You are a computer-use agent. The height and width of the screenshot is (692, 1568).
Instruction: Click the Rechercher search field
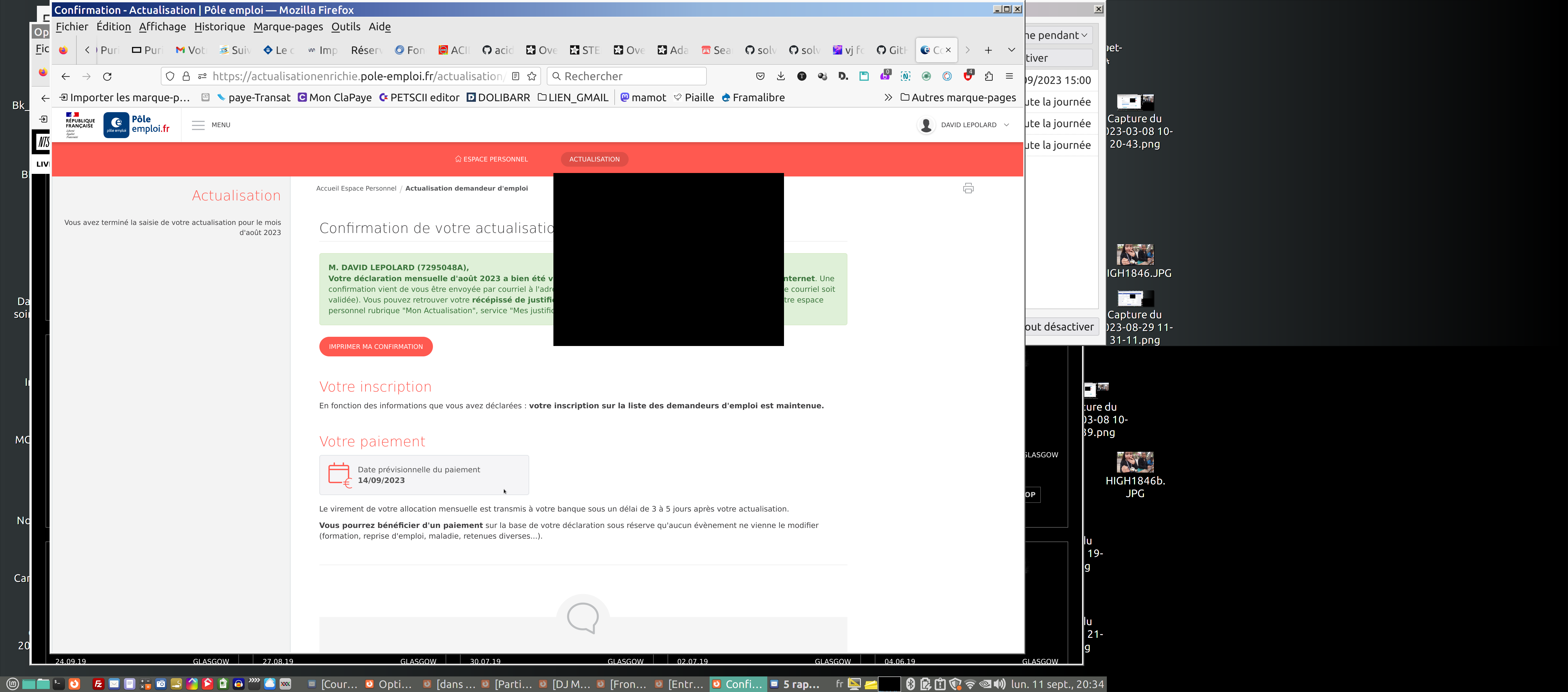click(627, 76)
